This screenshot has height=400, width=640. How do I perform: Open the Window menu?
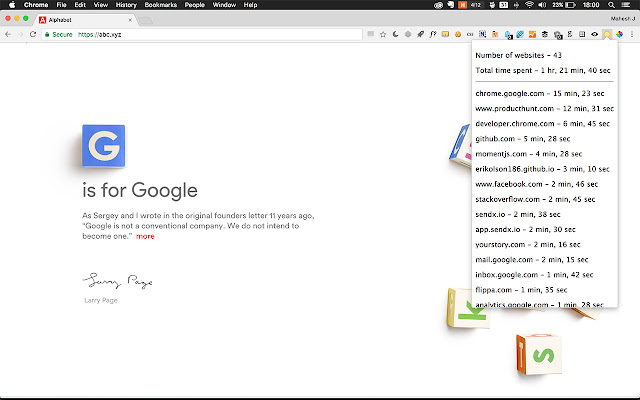(224, 5)
